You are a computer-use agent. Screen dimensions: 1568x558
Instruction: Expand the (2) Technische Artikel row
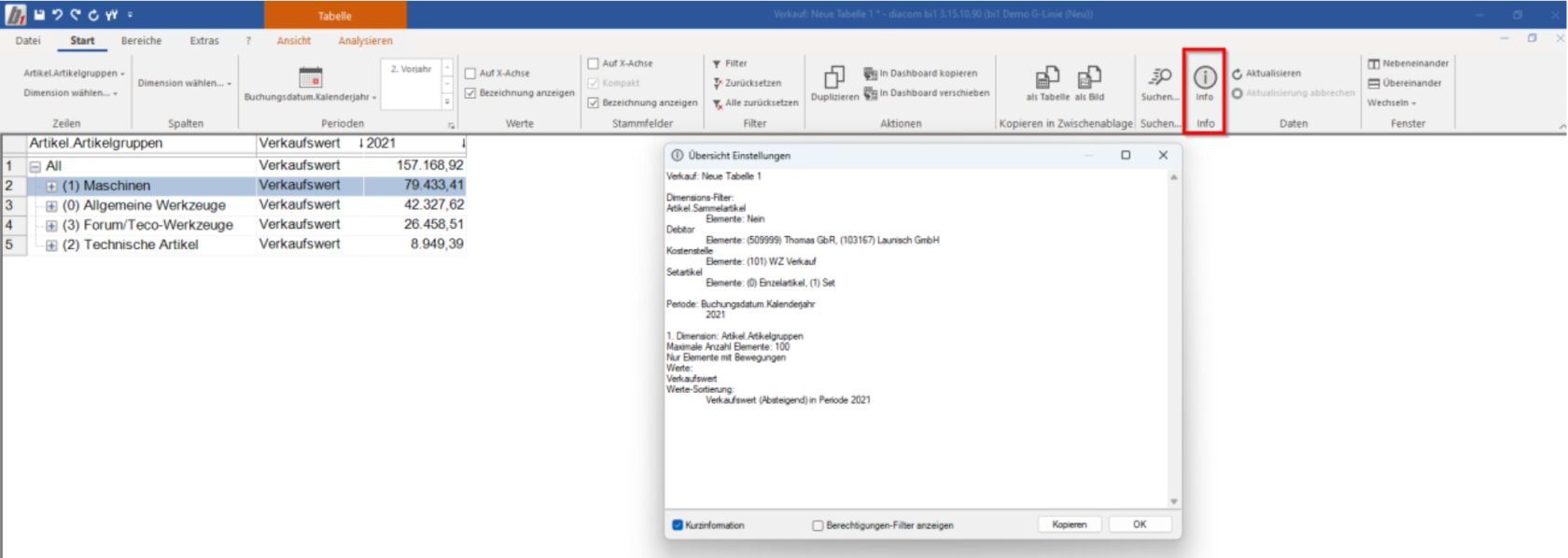pyautogui.click(x=51, y=244)
